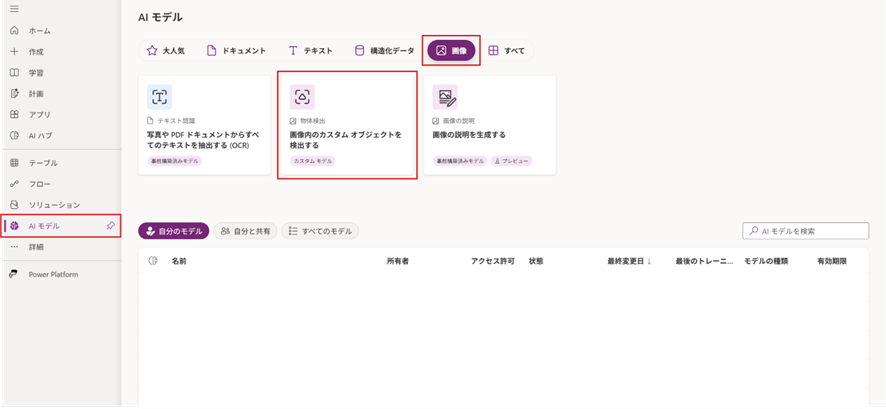The width and height of the screenshot is (886, 409).
Task: Click the AI モデル page heading
Action: click(x=160, y=18)
